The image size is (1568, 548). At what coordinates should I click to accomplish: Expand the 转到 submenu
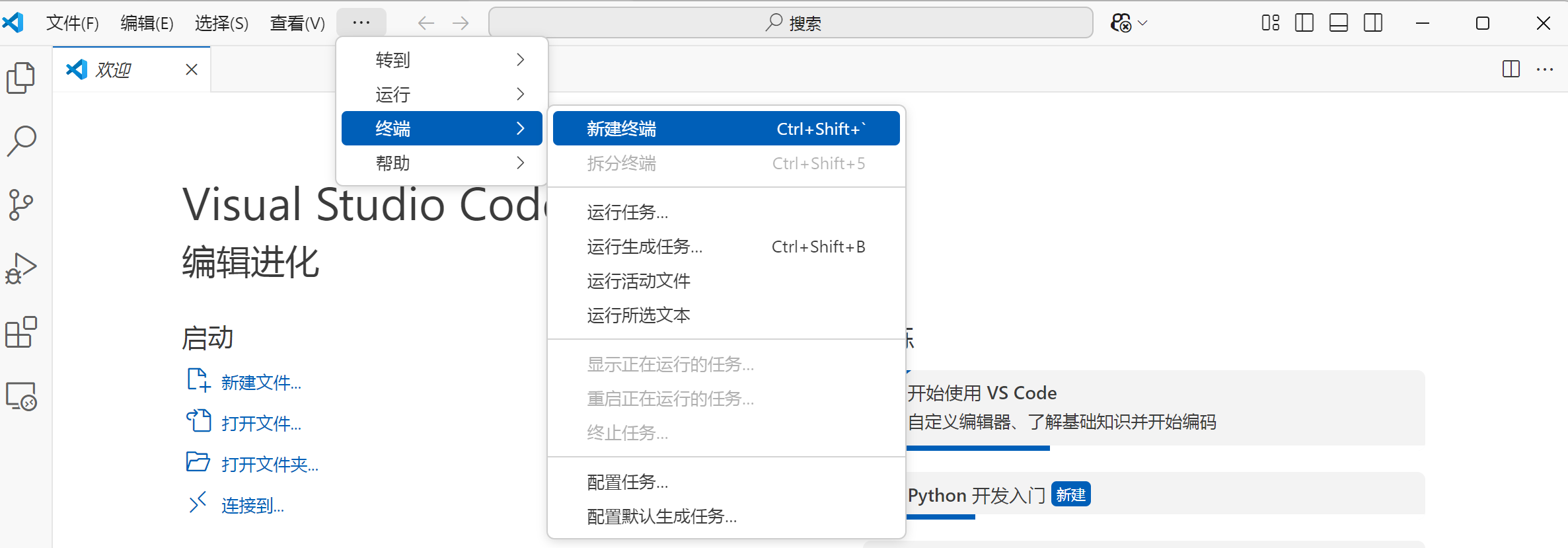coord(442,59)
